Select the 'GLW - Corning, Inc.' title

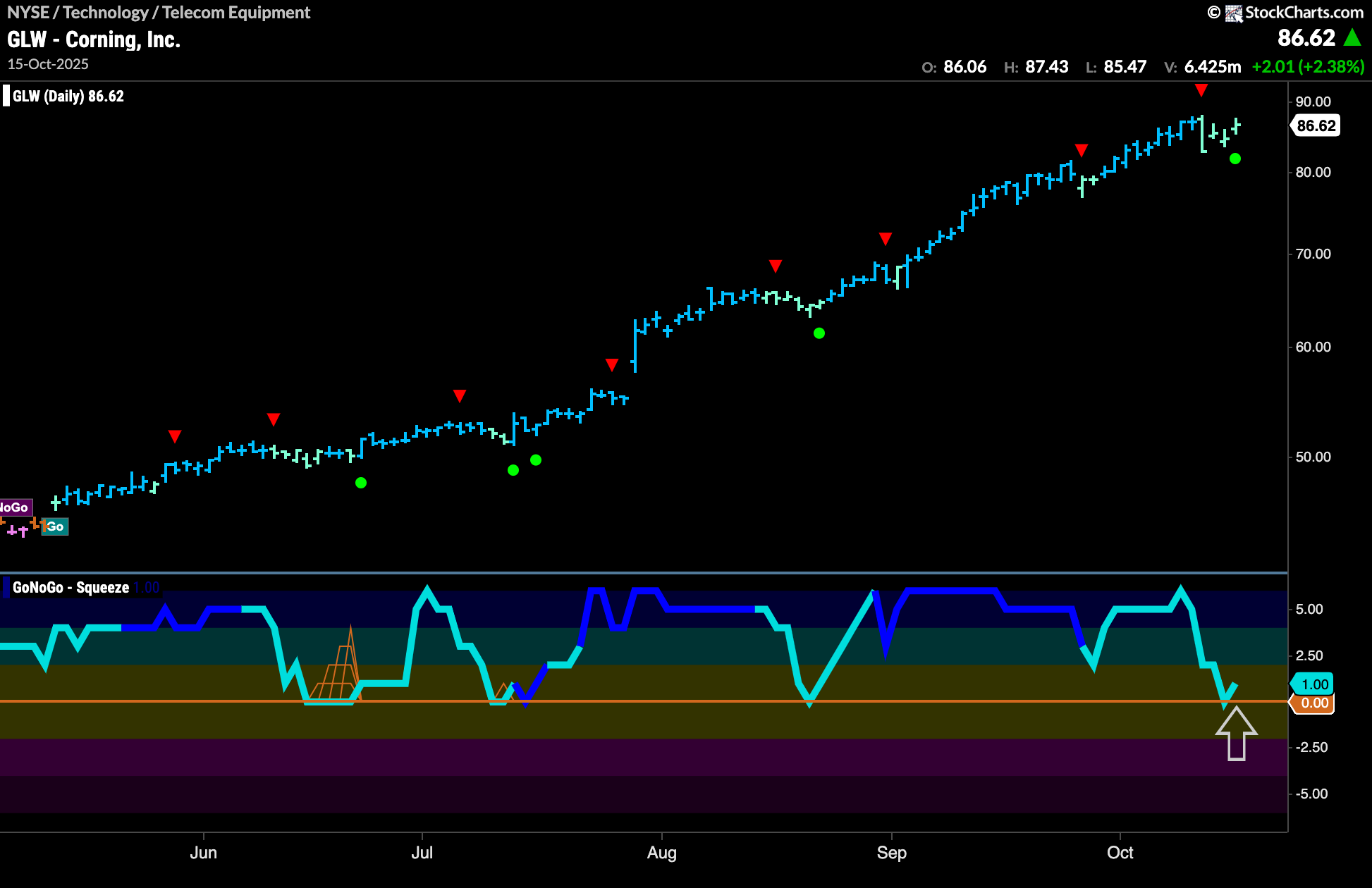(94, 39)
